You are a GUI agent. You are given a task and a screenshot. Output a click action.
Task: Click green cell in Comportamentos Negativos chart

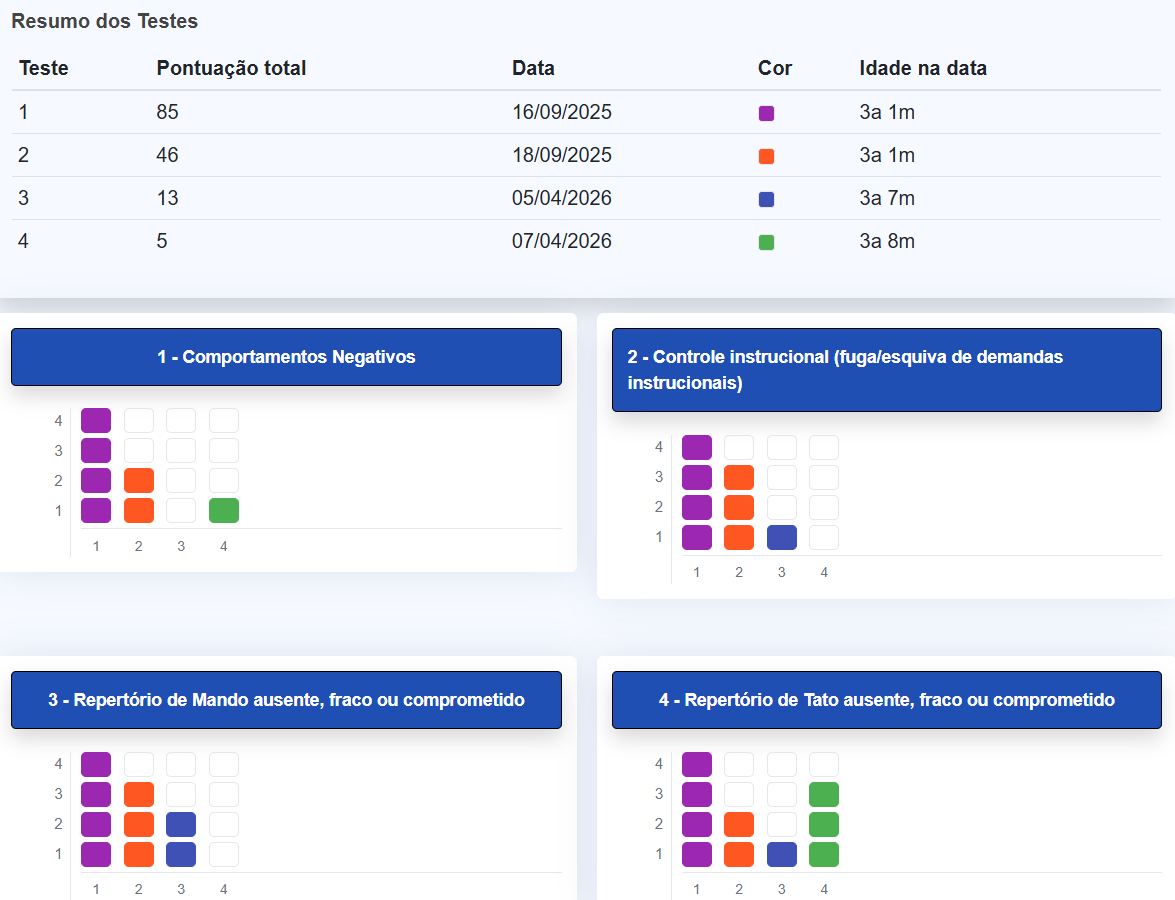(x=224, y=510)
